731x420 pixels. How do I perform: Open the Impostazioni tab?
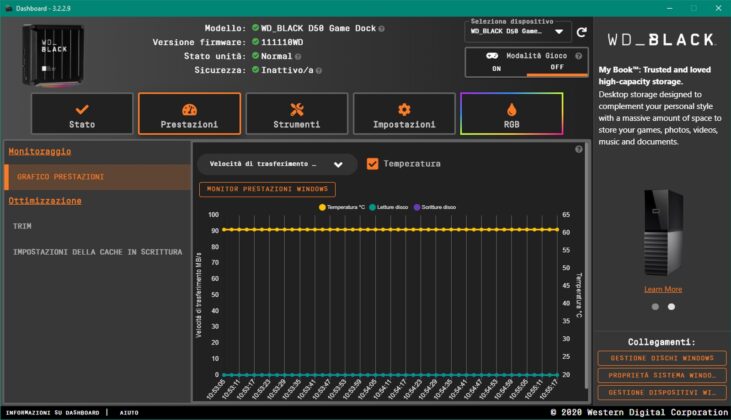click(404, 114)
